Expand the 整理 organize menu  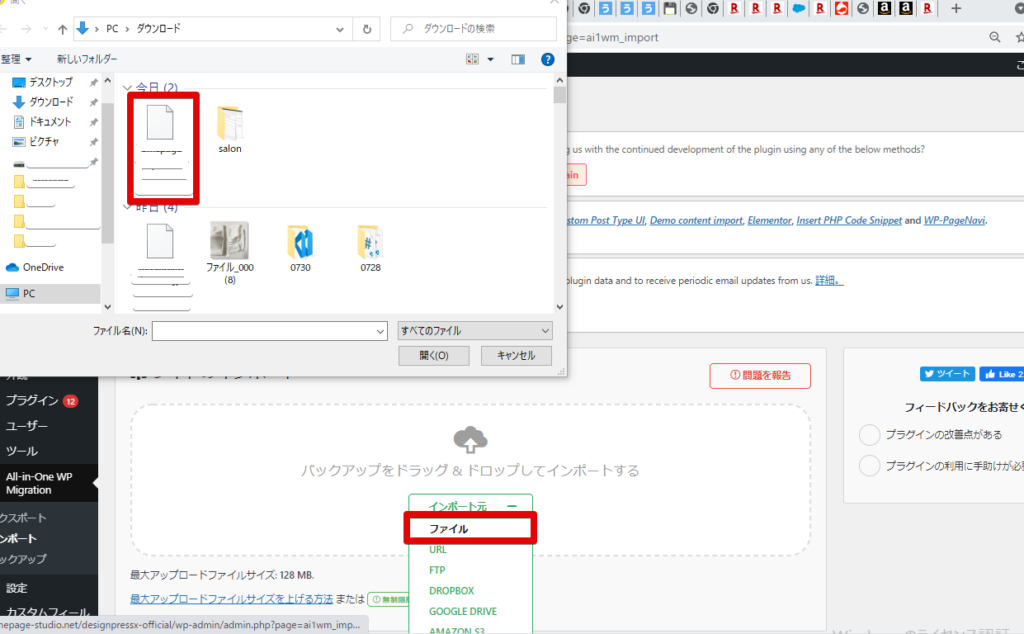pos(17,60)
